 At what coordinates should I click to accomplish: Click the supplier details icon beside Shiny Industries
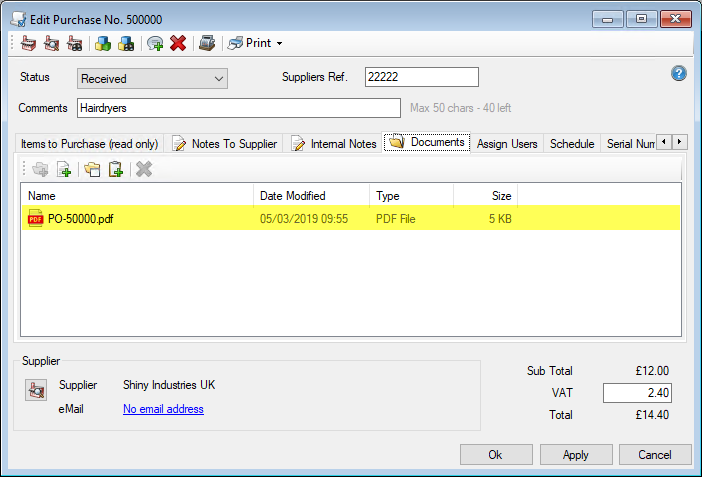(x=35, y=392)
